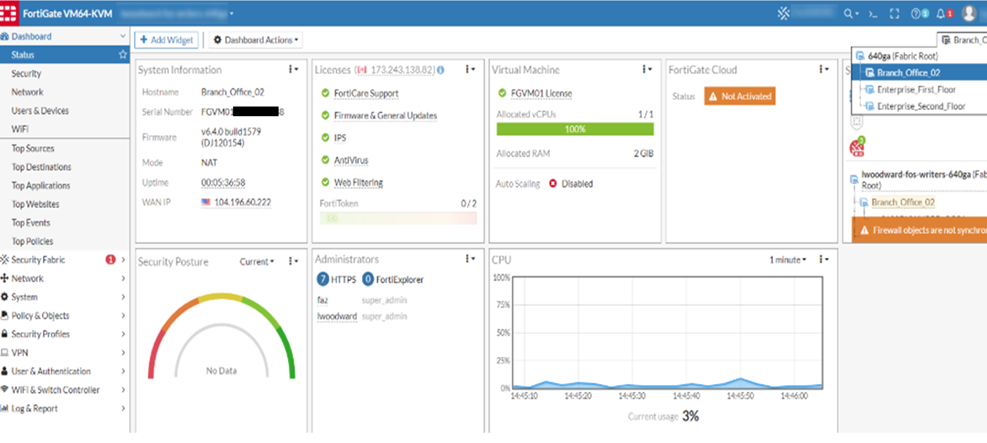Favorite the Status page with star

122,55
